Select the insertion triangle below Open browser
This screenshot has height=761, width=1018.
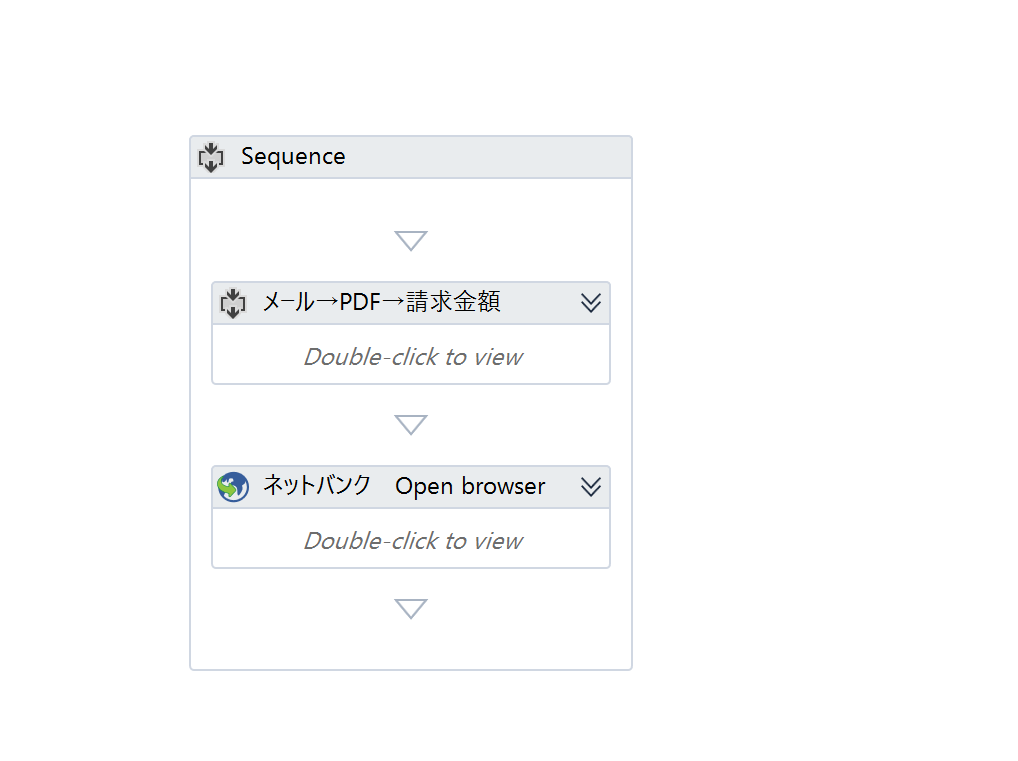411,608
